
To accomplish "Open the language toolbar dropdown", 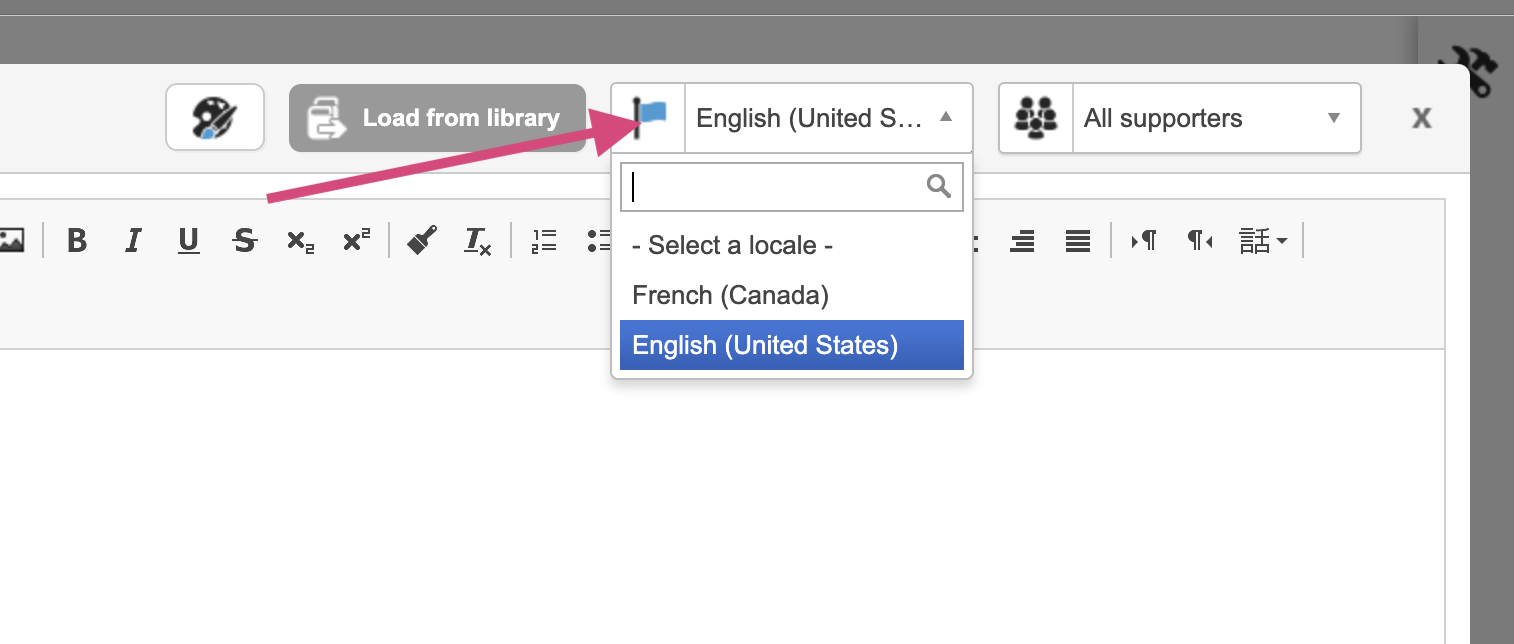I will (1263, 241).
